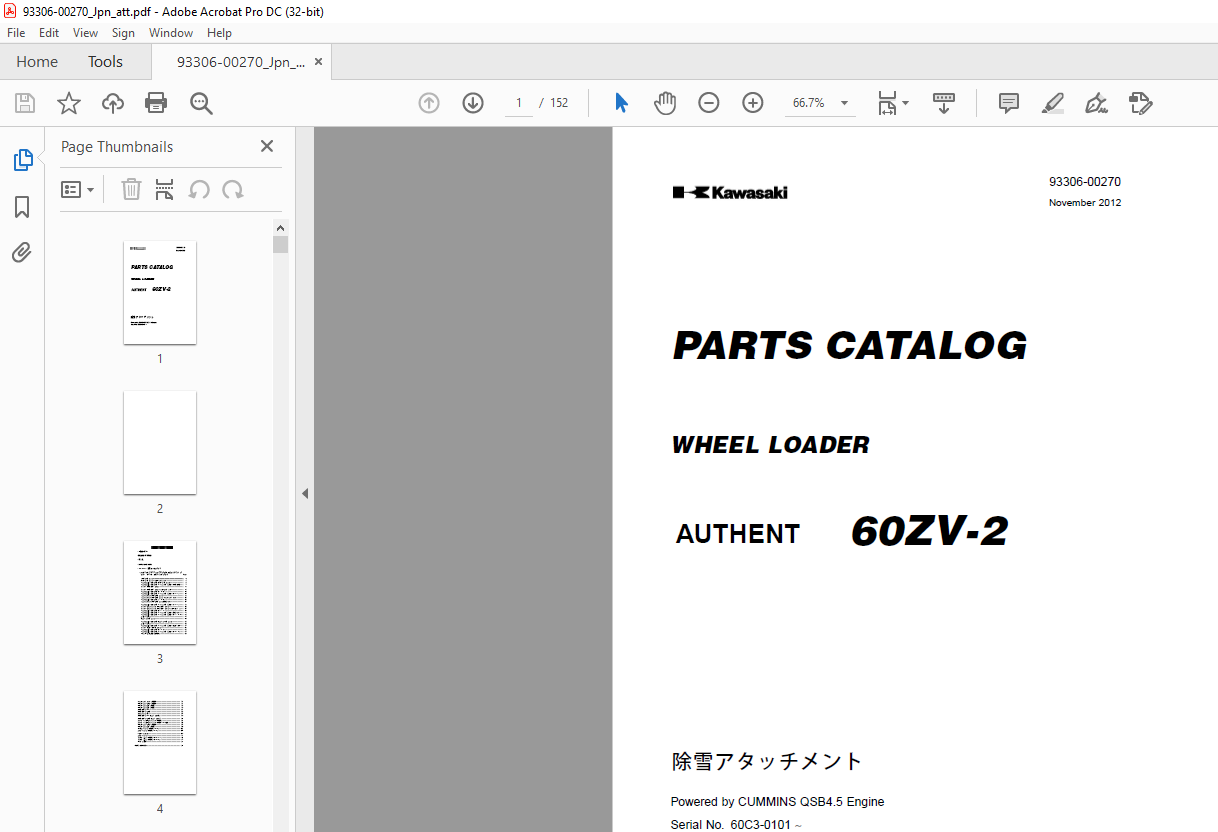The image size is (1218, 832).
Task: Close the Page Thumbnails panel
Action: point(267,146)
